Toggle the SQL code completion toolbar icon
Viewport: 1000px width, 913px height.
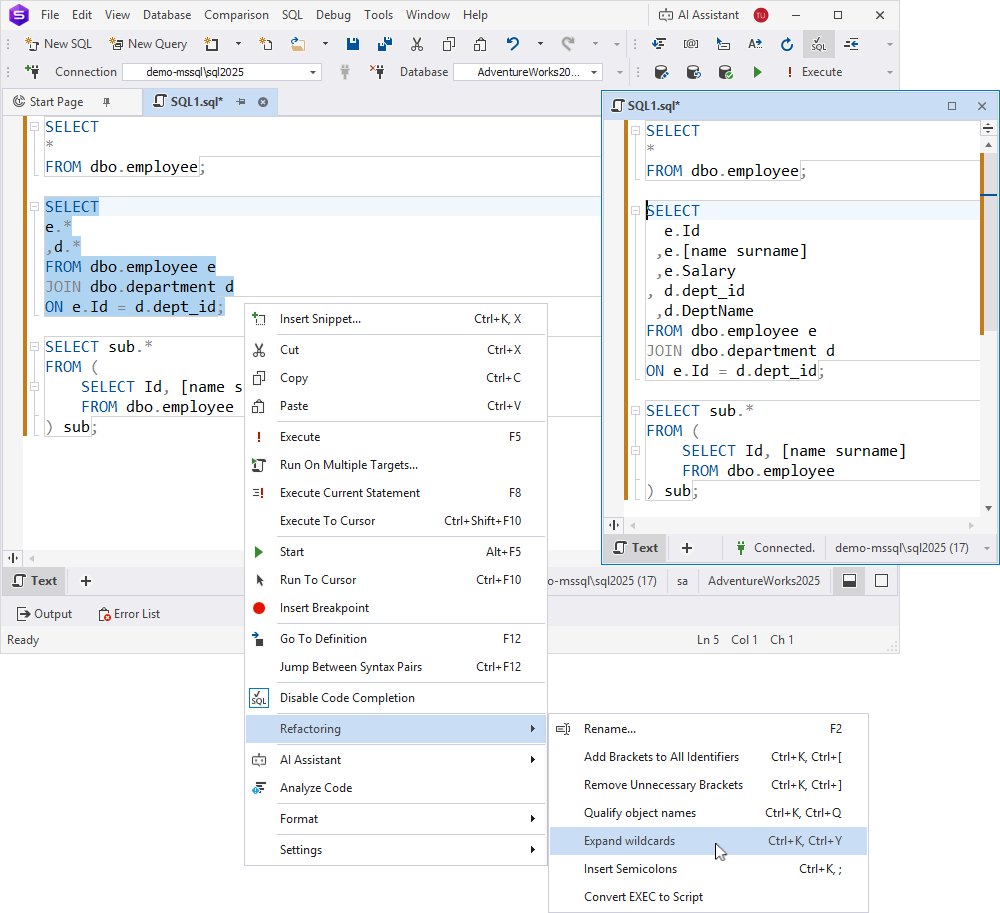point(818,44)
